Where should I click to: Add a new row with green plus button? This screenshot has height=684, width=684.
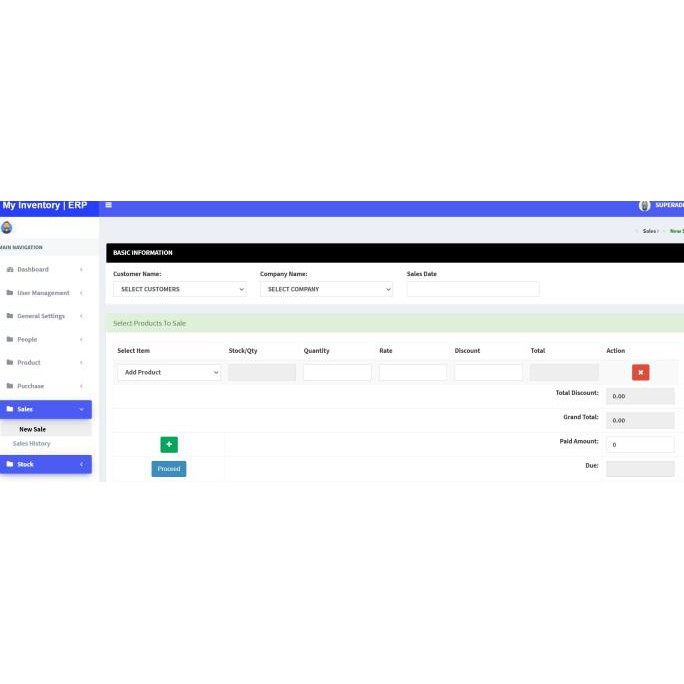pos(168,444)
